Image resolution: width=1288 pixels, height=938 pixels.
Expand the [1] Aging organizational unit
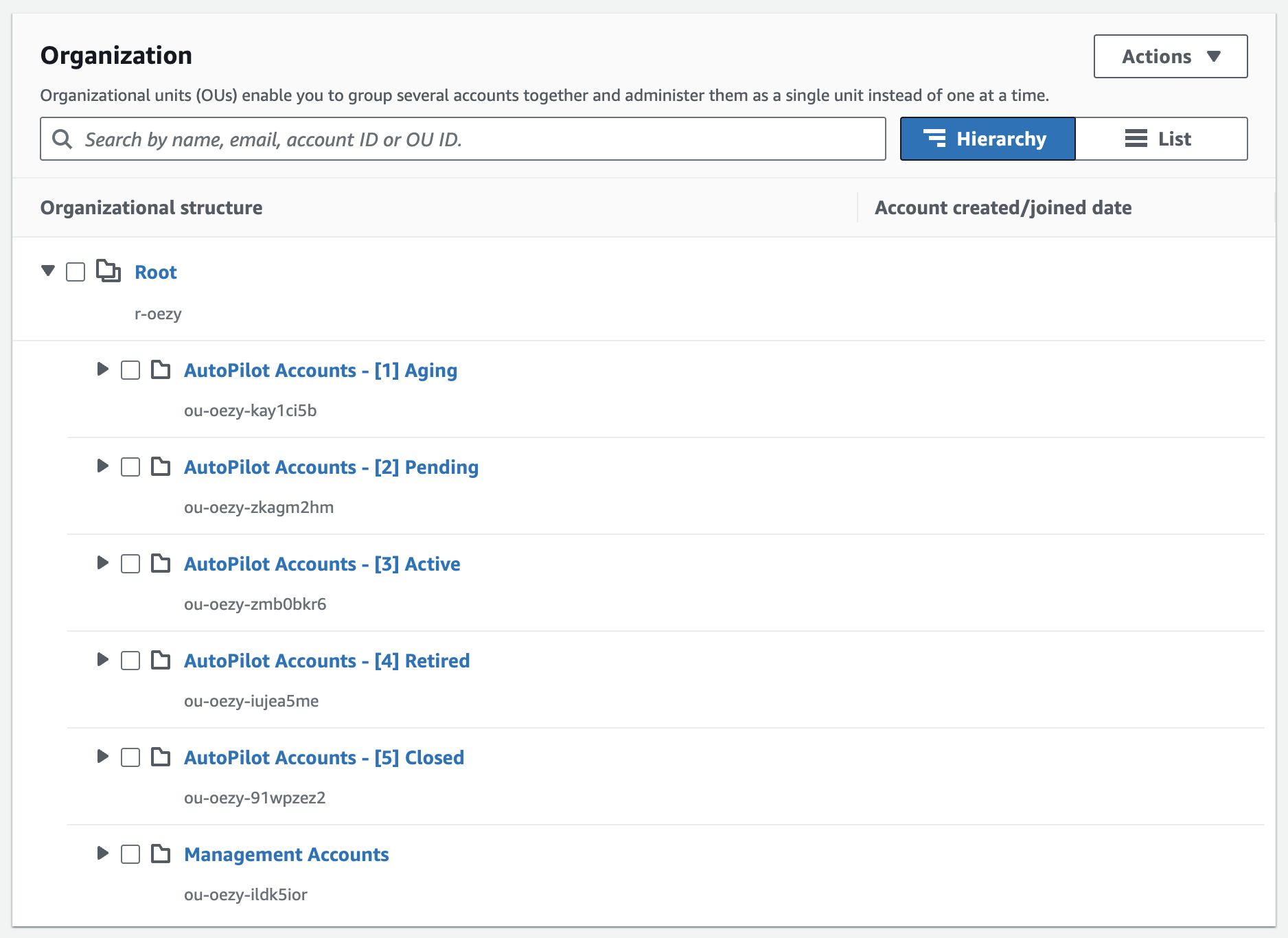tap(103, 369)
